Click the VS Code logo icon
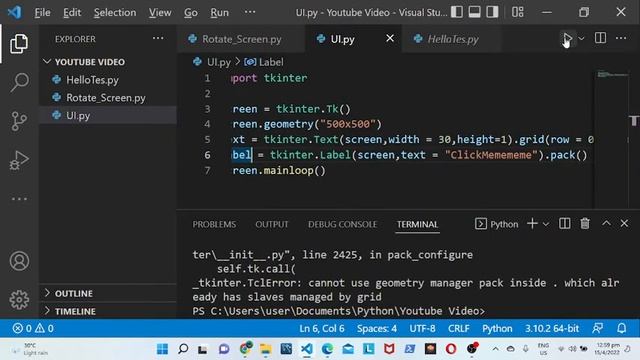The width and height of the screenshot is (640, 360). (x=14, y=12)
